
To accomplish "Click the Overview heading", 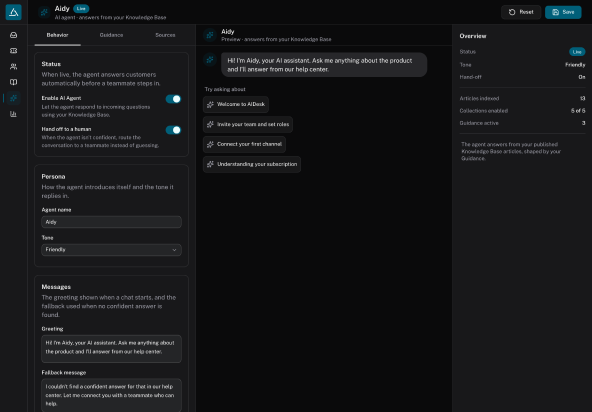I will (x=473, y=36).
